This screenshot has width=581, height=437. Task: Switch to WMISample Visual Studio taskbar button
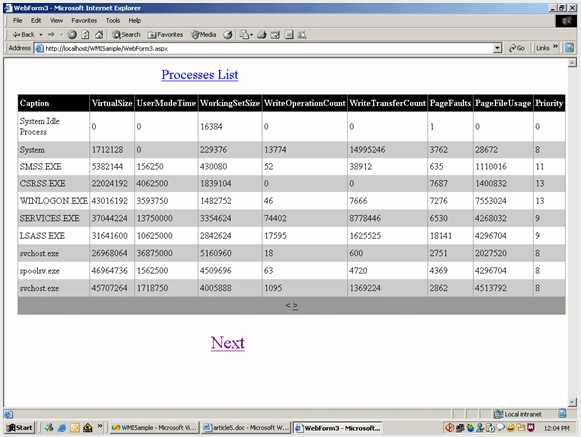point(155,428)
